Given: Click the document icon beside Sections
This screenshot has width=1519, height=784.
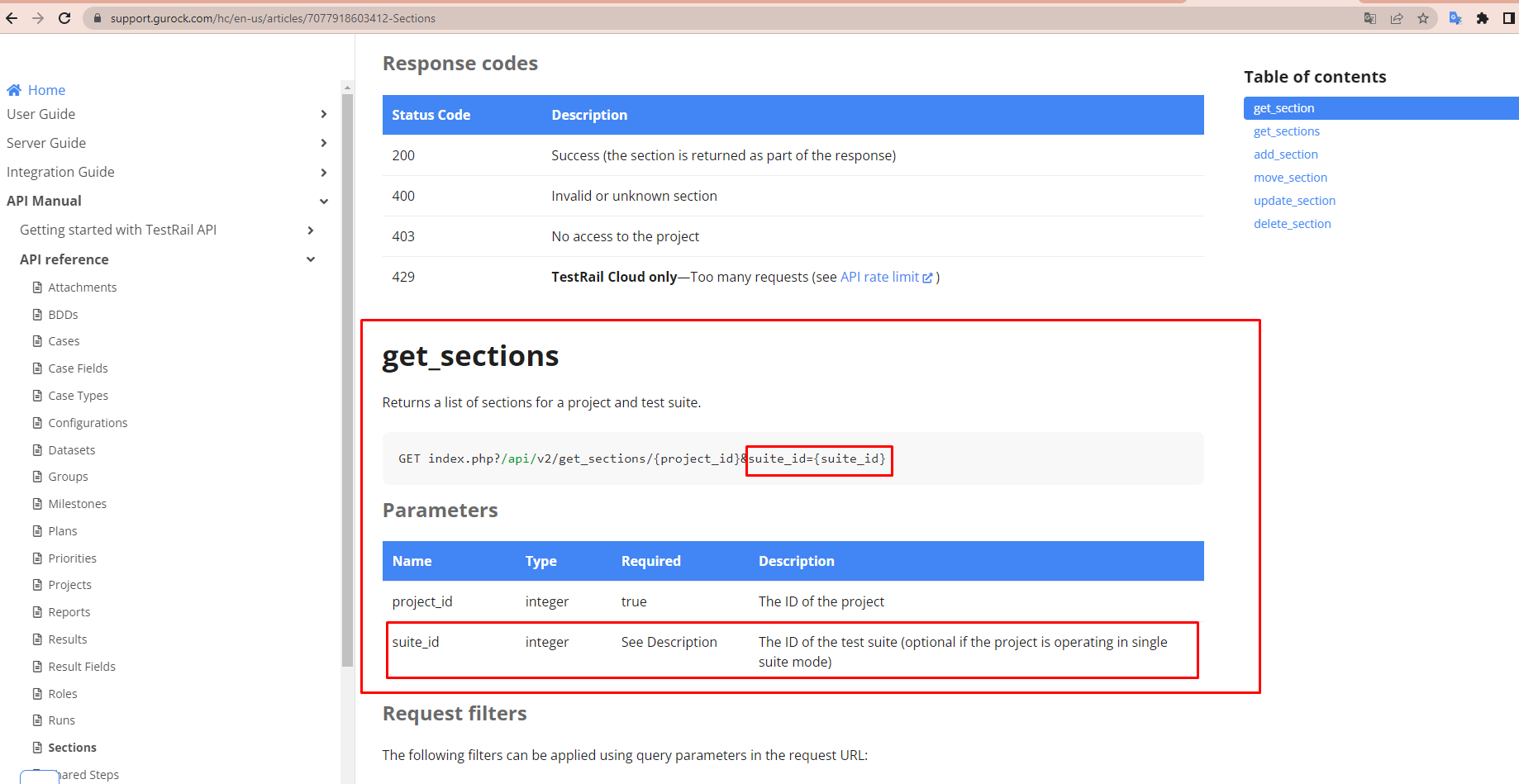Looking at the screenshot, I should tap(37, 748).
